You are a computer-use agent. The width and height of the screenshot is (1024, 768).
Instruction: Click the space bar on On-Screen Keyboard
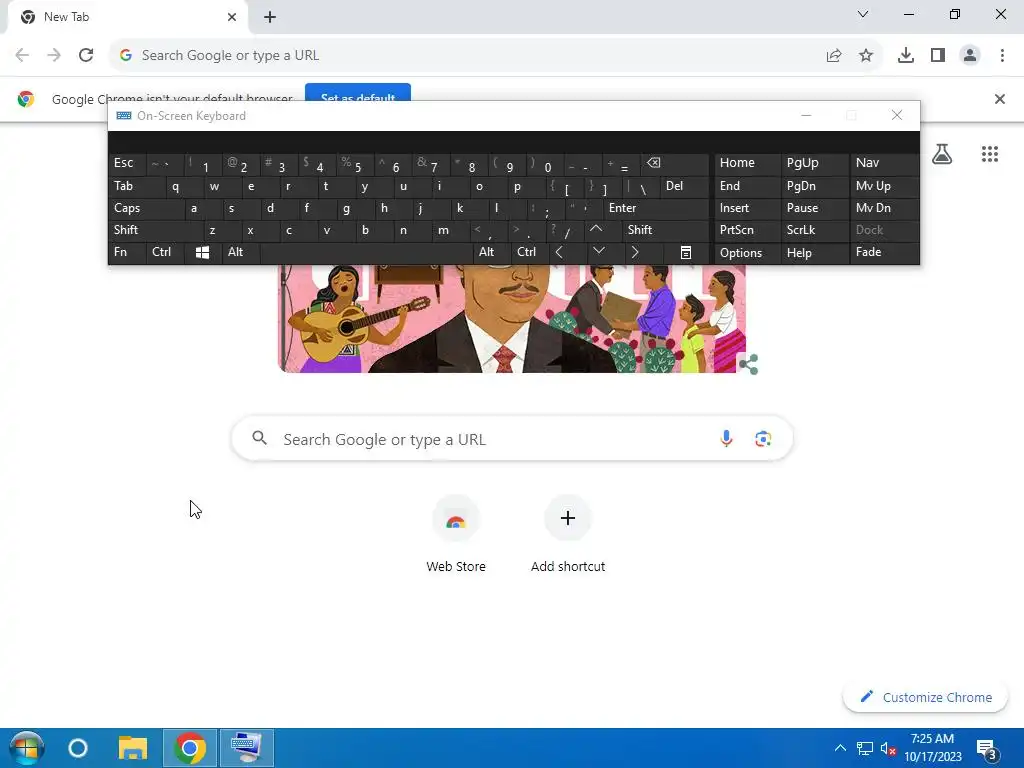pos(366,252)
